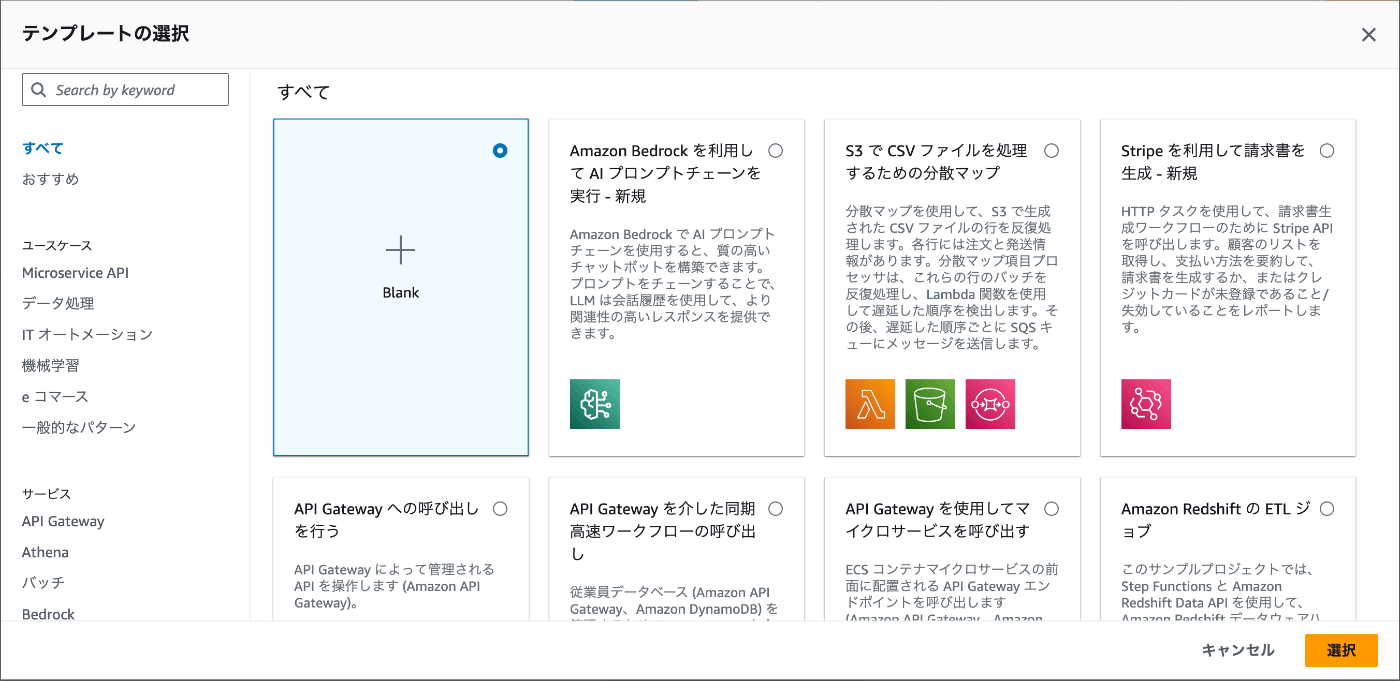Click the サービス section heading

(x=47, y=494)
